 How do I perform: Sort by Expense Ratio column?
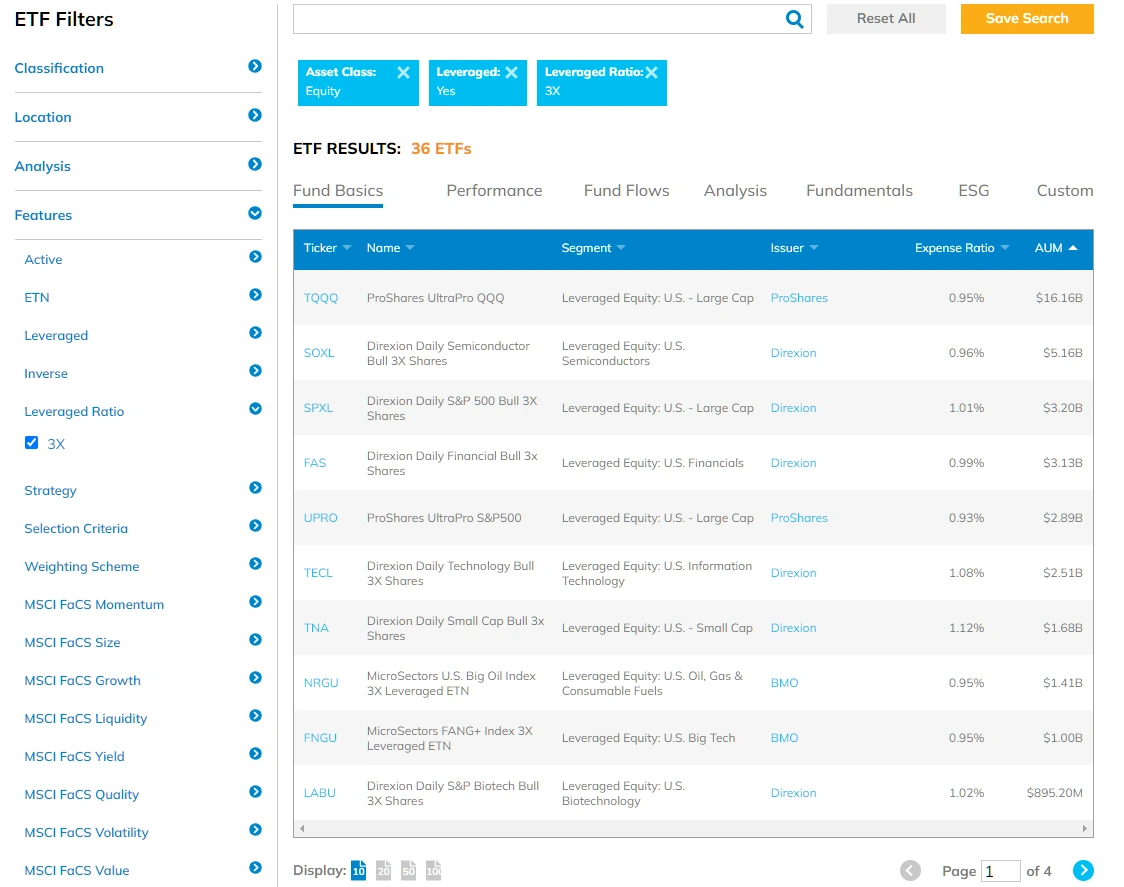pyautogui.click(x=961, y=248)
